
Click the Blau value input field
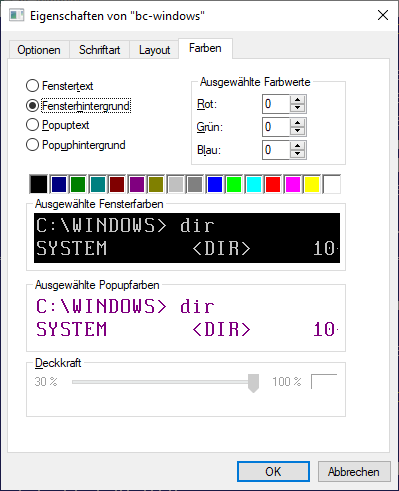click(x=276, y=150)
